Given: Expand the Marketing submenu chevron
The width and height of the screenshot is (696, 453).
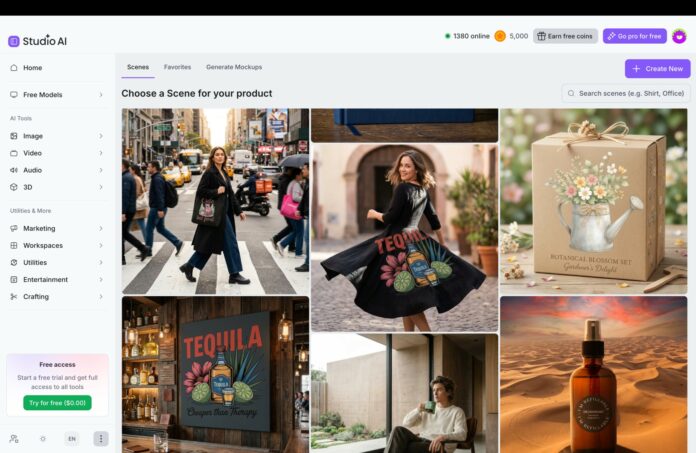Looking at the screenshot, I should click(101, 228).
